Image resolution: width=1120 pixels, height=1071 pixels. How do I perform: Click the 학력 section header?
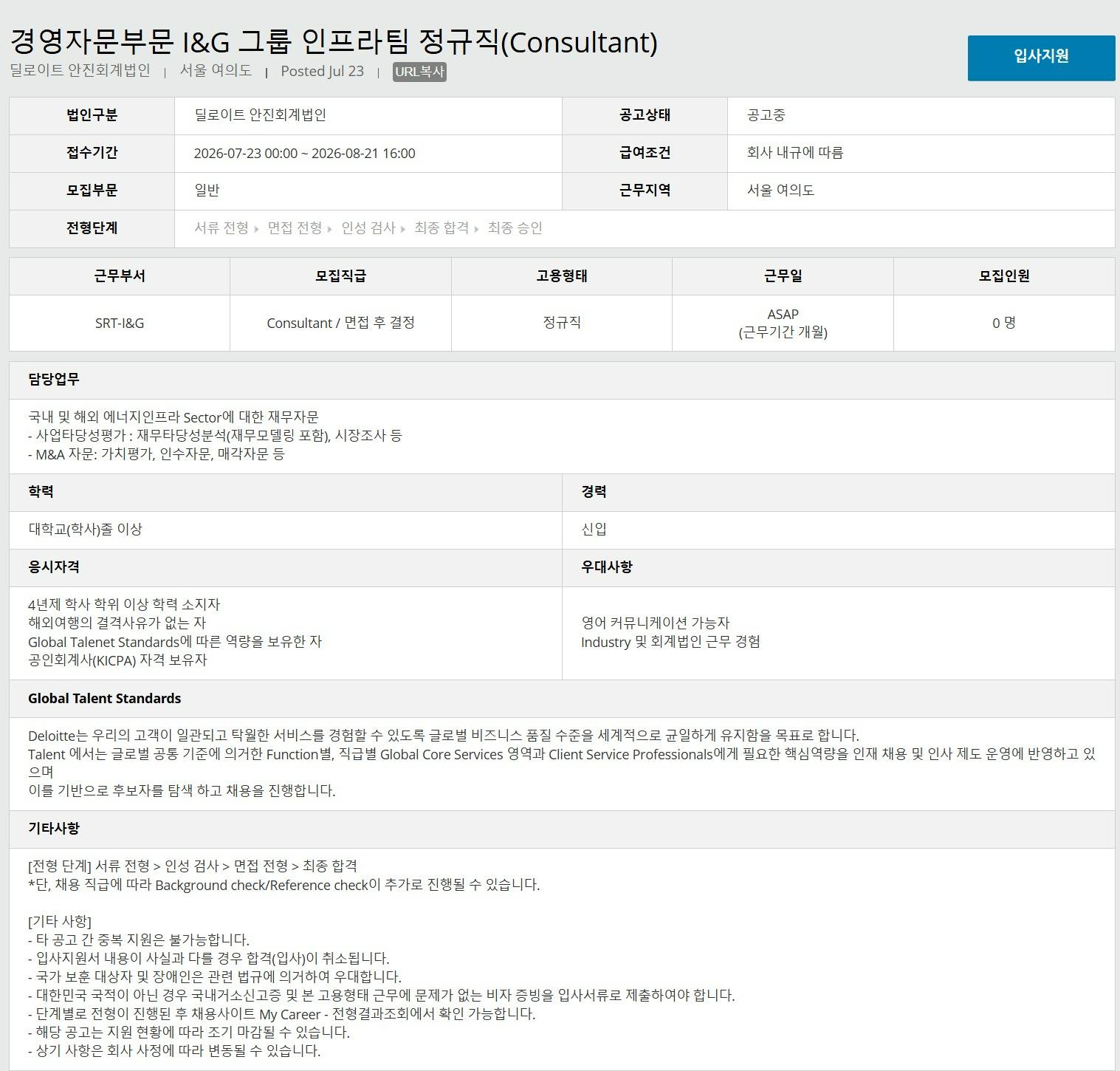click(285, 492)
